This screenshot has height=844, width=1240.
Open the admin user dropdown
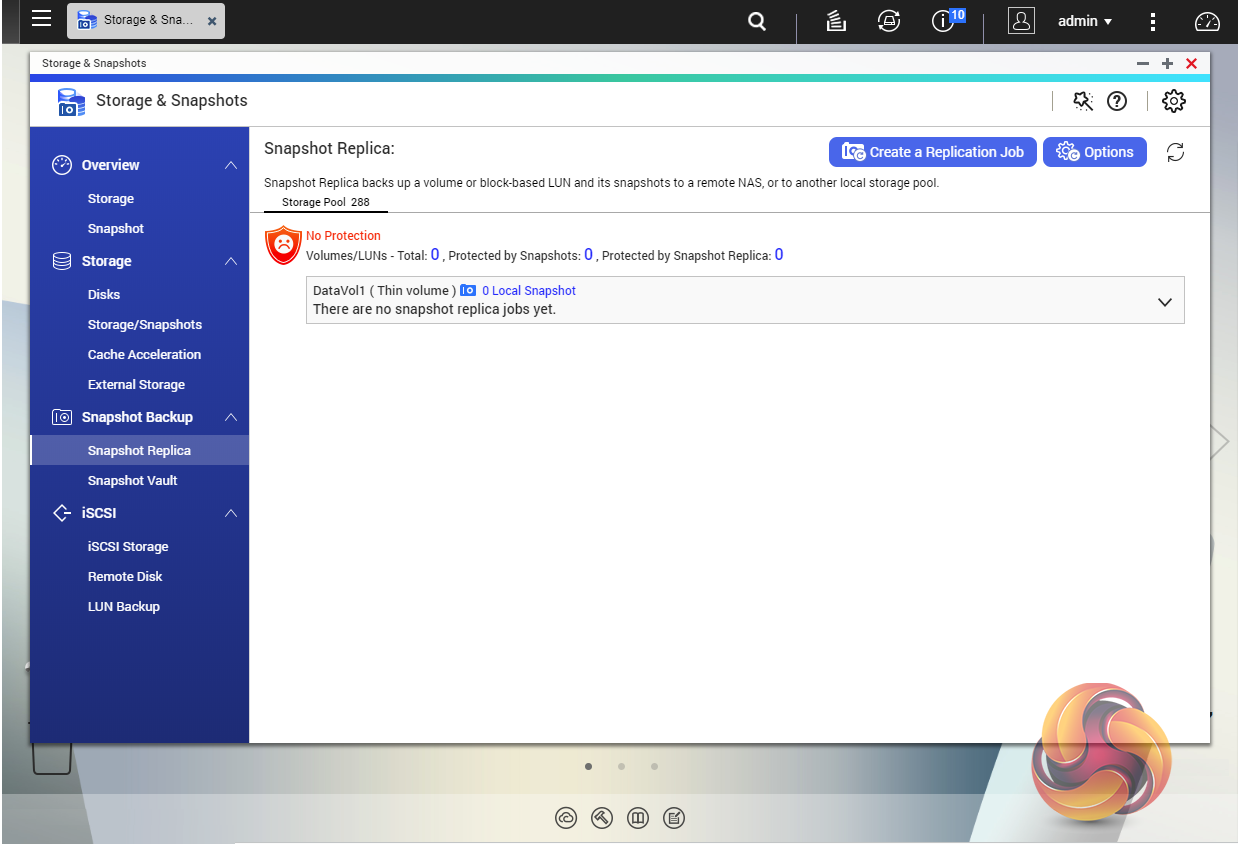click(x=1085, y=21)
